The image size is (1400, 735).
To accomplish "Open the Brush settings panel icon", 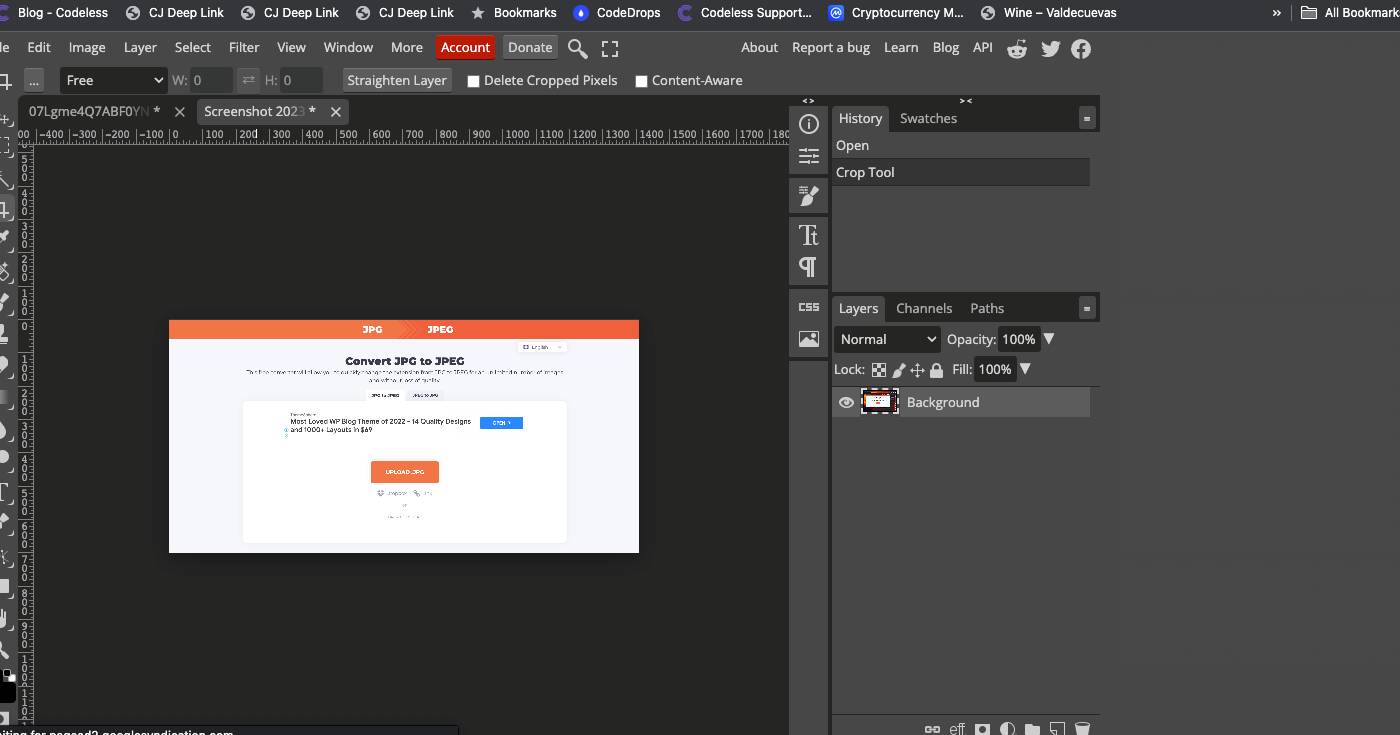I will point(809,195).
